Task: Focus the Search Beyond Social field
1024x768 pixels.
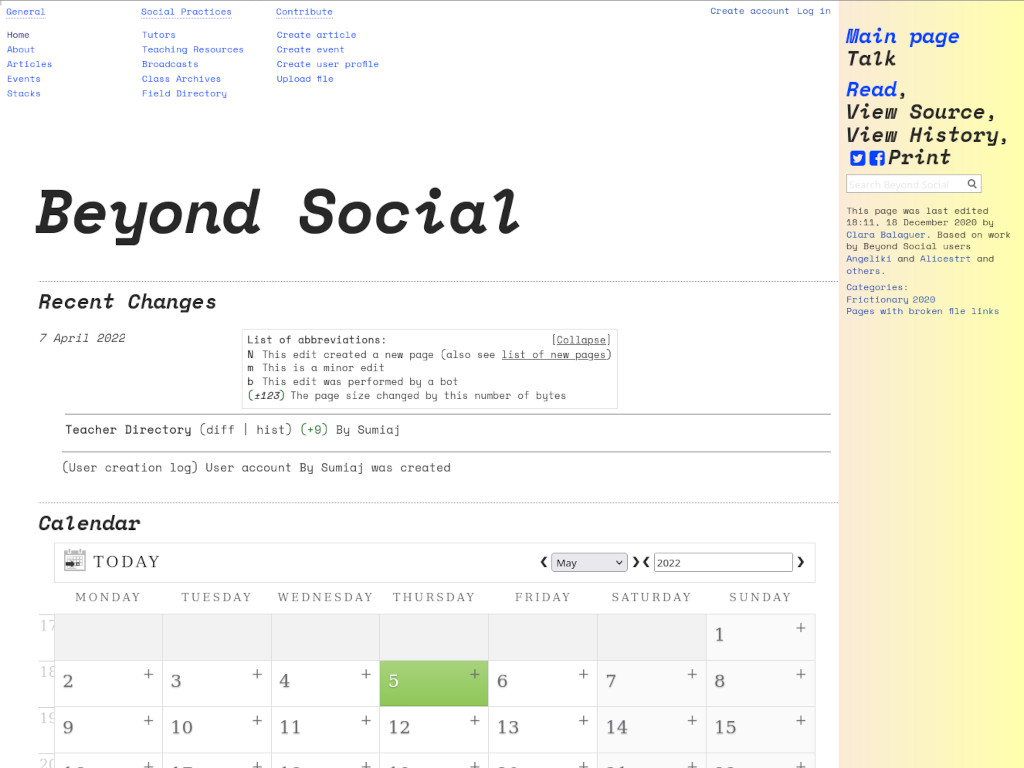Action: (905, 184)
